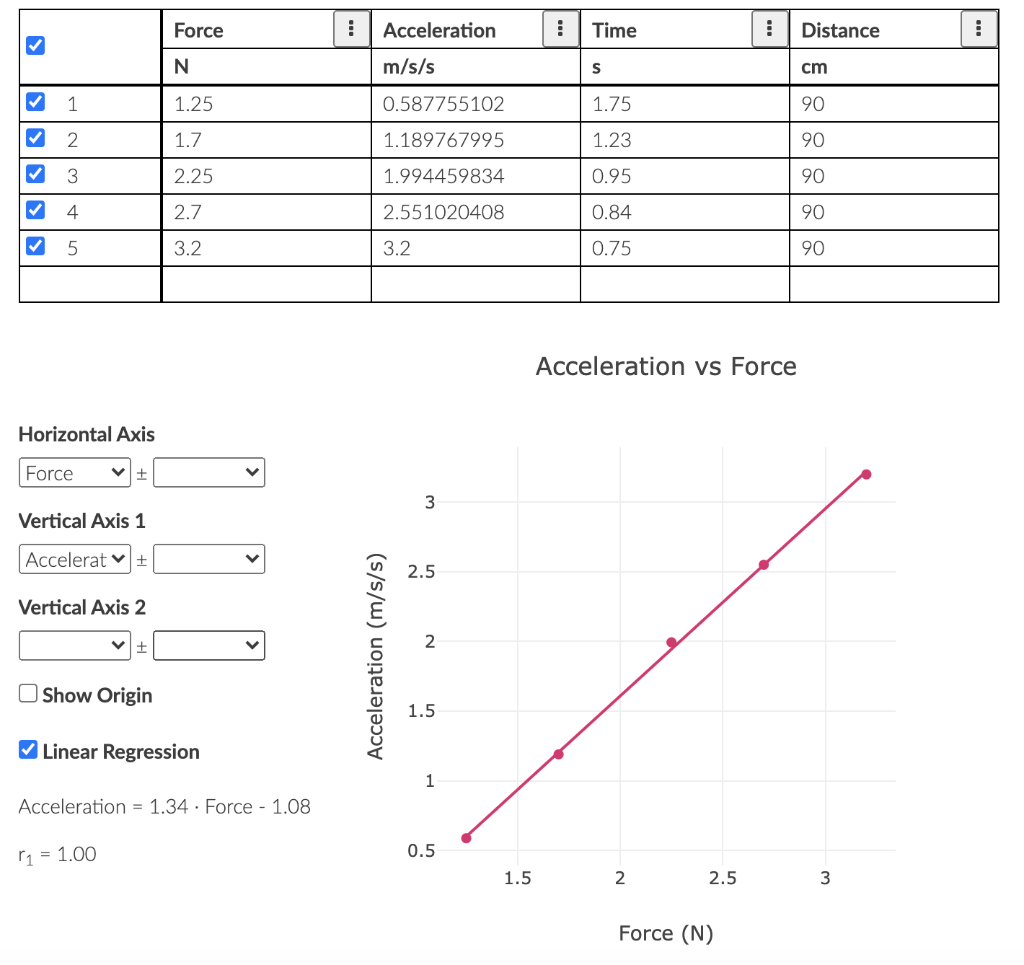Open the Horizontal Axis uncertainty dropdown

click(x=209, y=472)
